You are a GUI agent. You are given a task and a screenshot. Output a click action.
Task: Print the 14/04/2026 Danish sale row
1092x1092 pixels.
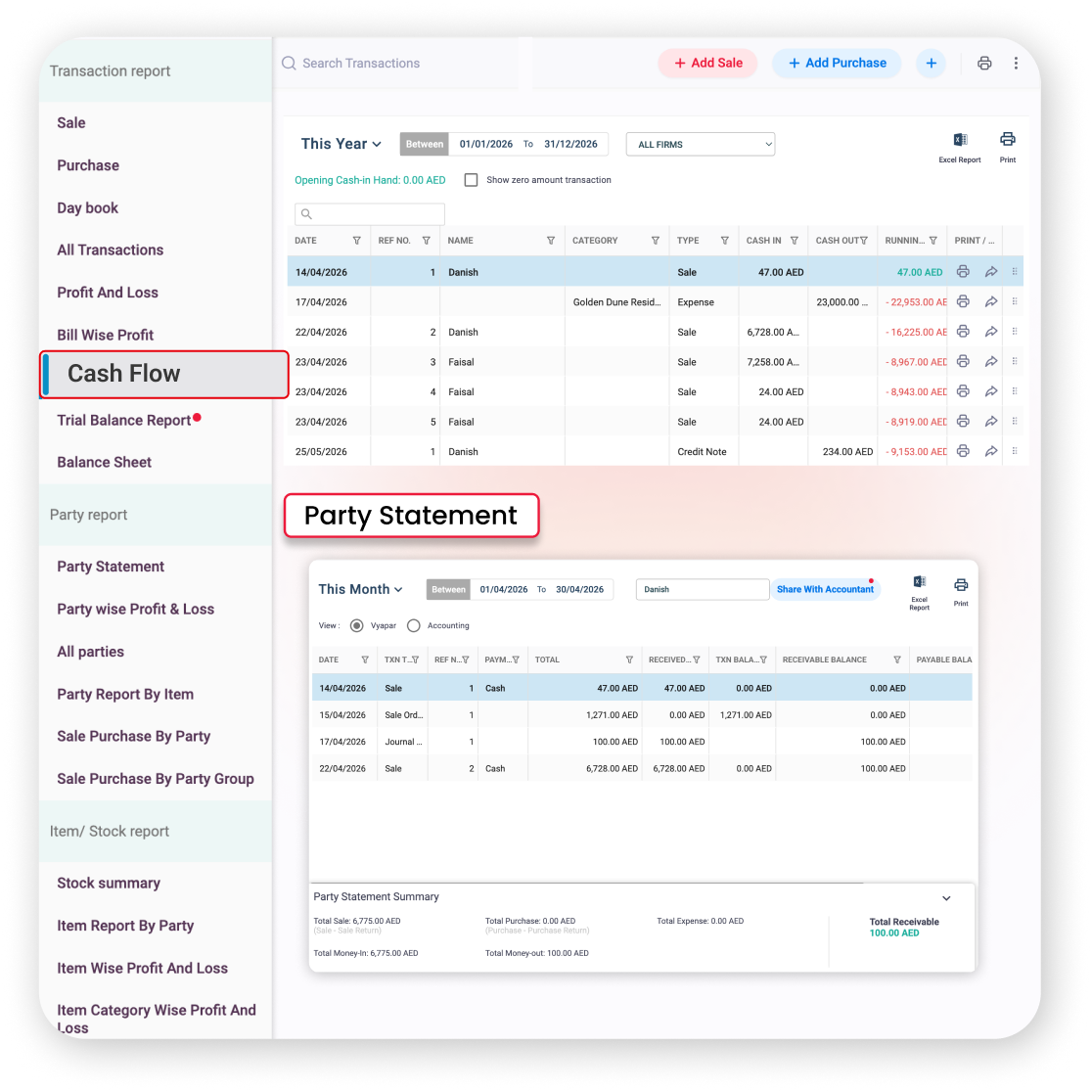(x=963, y=272)
